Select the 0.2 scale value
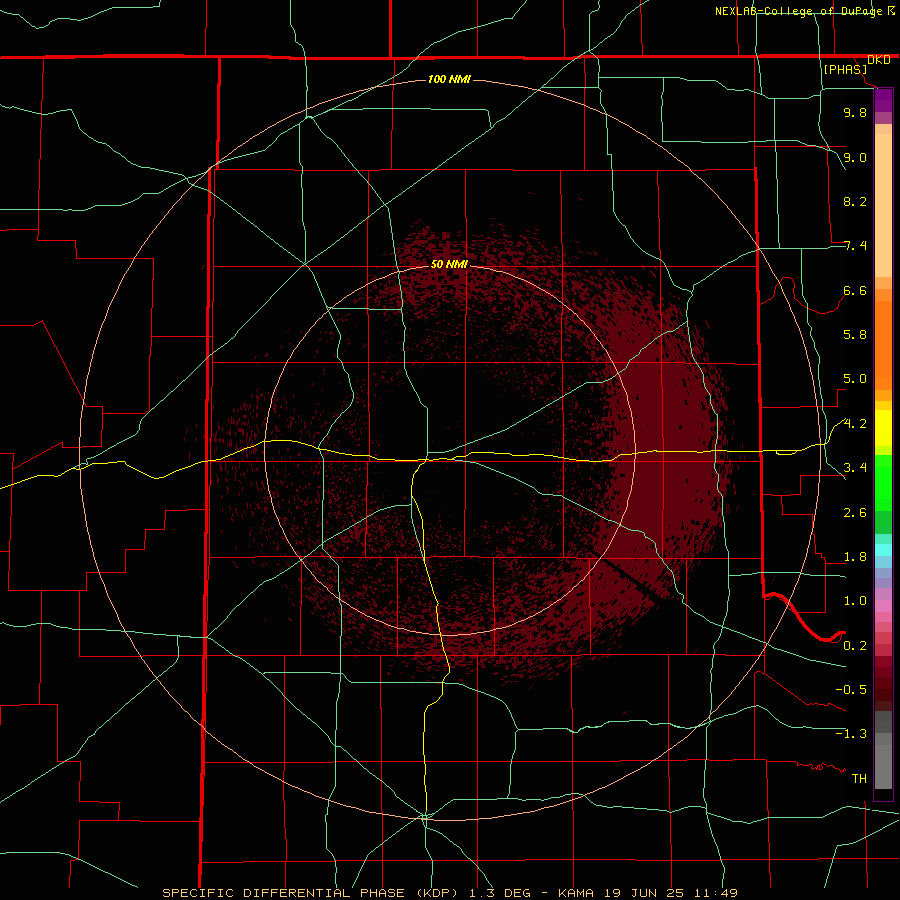 point(855,645)
